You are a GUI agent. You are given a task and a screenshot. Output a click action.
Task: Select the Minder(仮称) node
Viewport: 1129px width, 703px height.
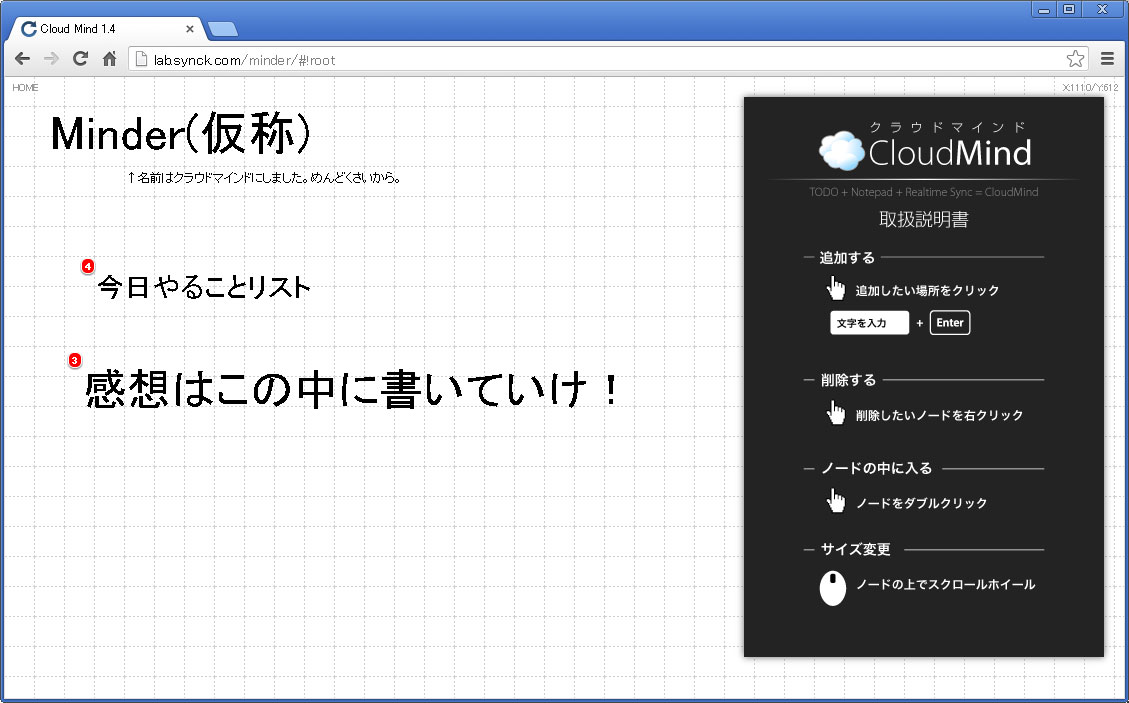[181, 134]
